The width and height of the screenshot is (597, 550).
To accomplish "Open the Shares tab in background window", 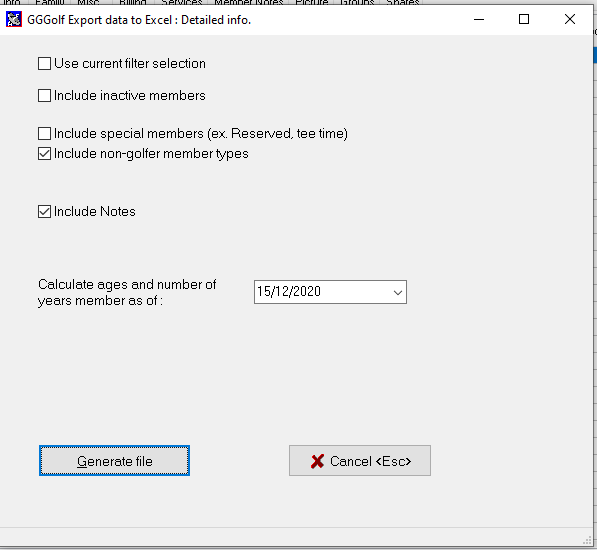I will pyautogui.click(x=403, y=2).
